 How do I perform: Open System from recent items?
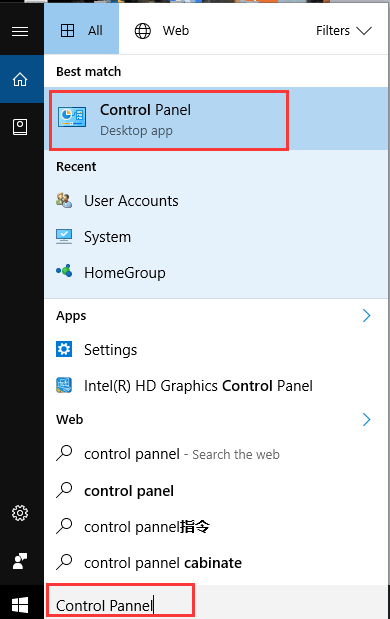click(216, 237)
